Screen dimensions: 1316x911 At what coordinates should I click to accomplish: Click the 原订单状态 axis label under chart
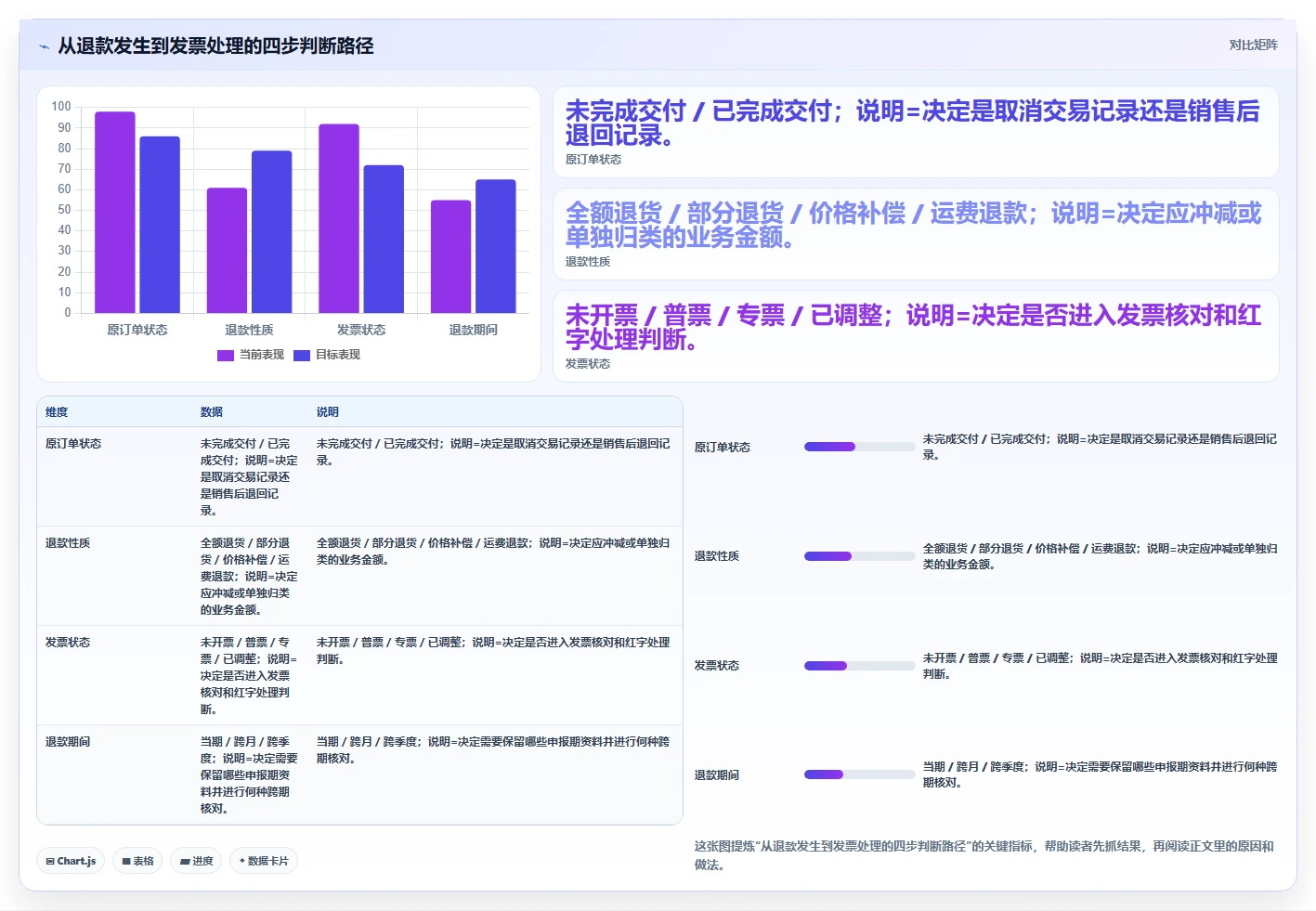pyautogui.click(x=137, y=330)
